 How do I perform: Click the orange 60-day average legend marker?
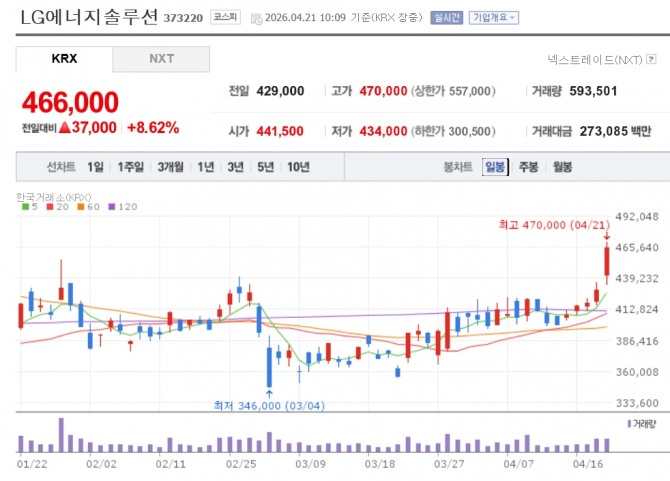81,207
